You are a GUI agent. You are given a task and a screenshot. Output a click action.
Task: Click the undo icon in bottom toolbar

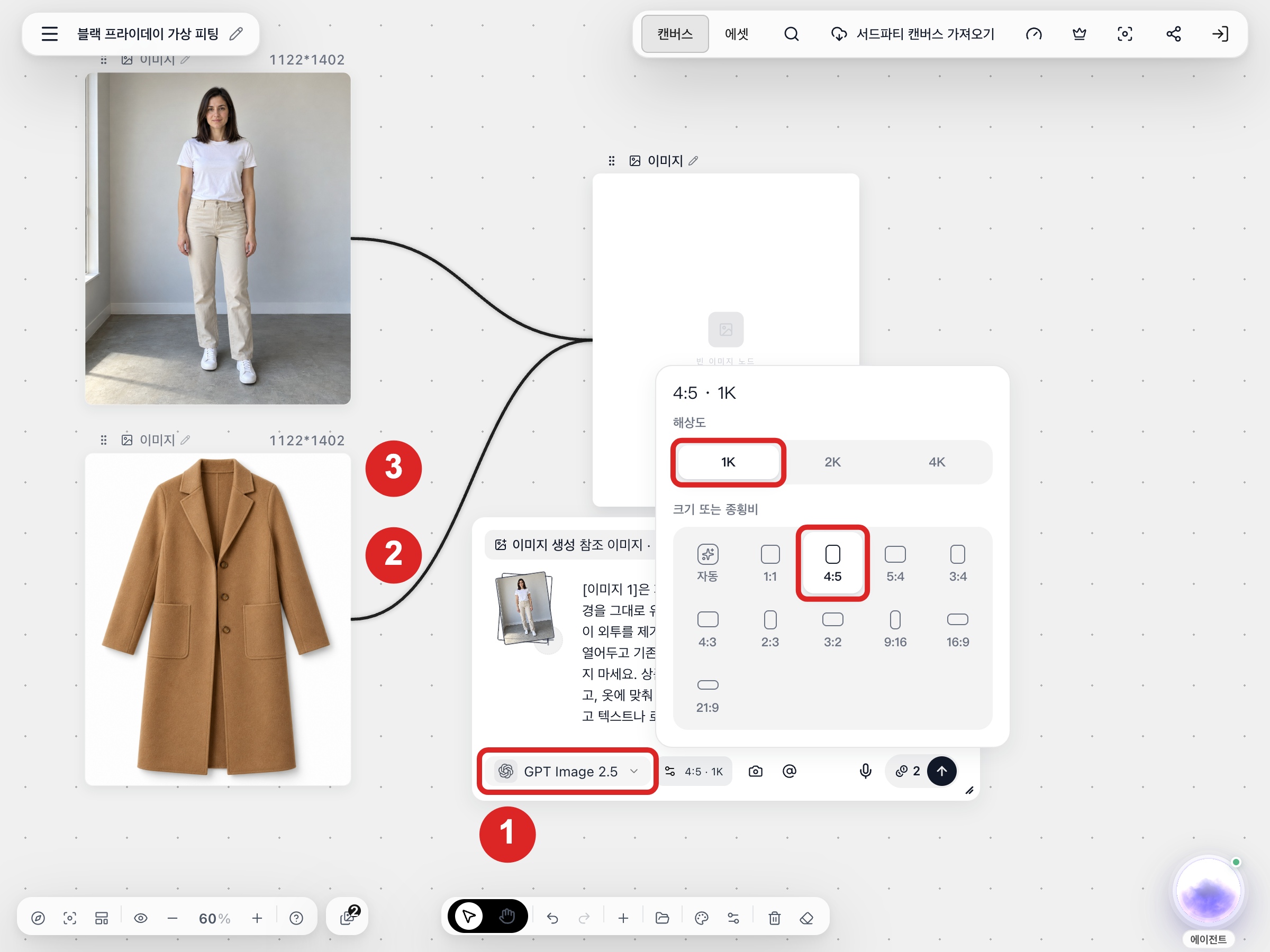[552, 918]
